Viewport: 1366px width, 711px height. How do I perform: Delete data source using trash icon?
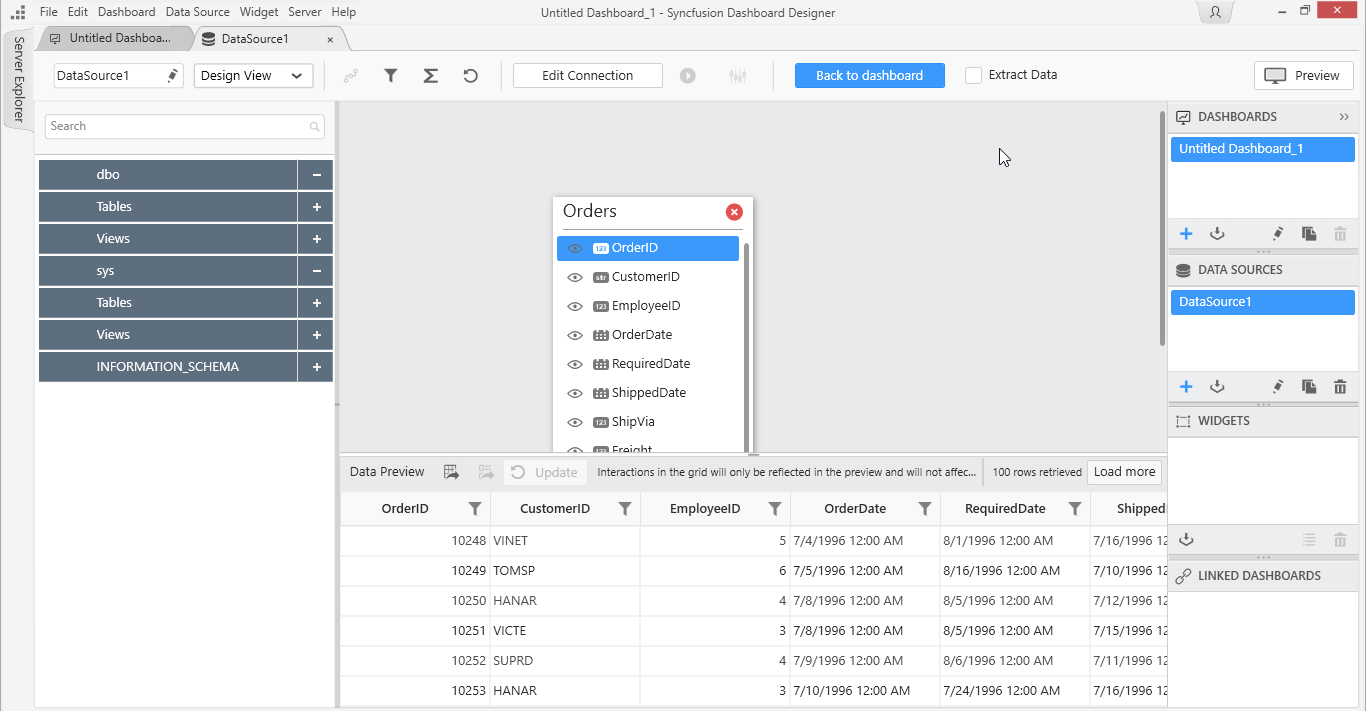tap(1340, 387)
